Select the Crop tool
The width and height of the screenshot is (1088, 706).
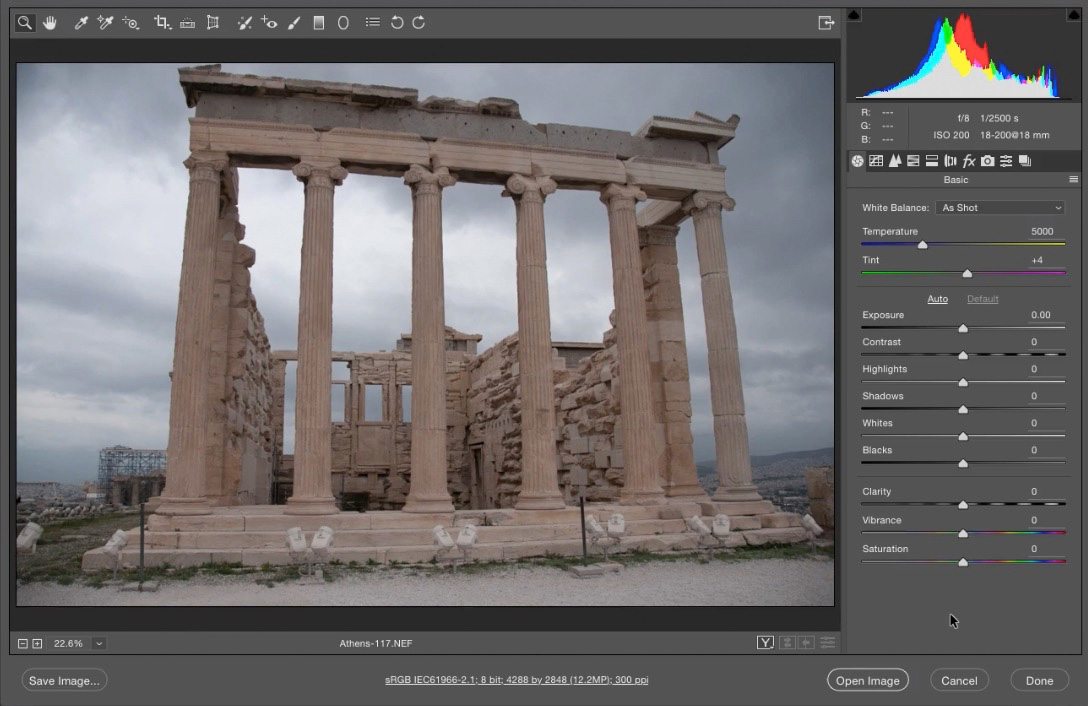click(162, 22)
